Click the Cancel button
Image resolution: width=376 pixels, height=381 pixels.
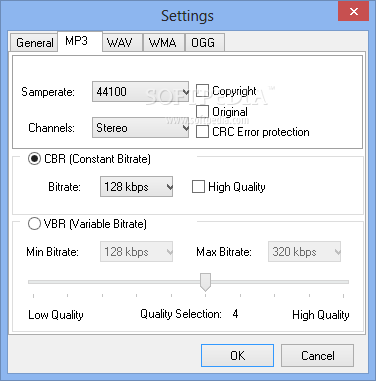pos(317,356)
